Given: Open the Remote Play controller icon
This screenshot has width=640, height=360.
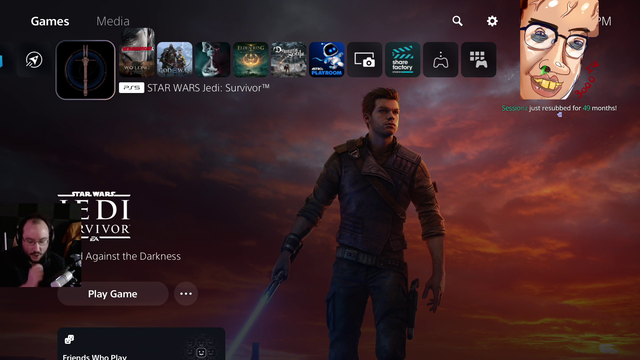Looking at the screenshot, I should coord(440,60).
